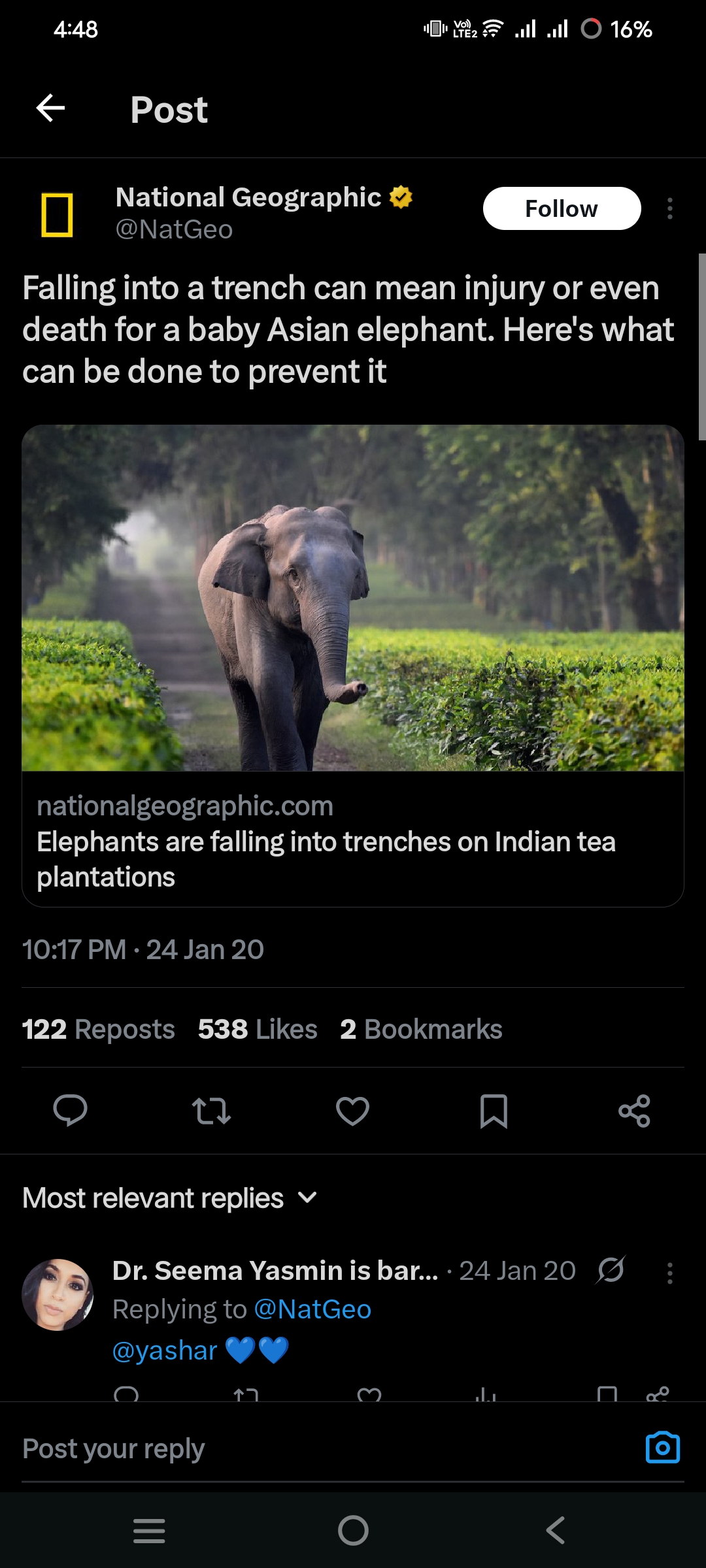
Task: Open the camera icon for reply
Action: (x=662, y=1448)
